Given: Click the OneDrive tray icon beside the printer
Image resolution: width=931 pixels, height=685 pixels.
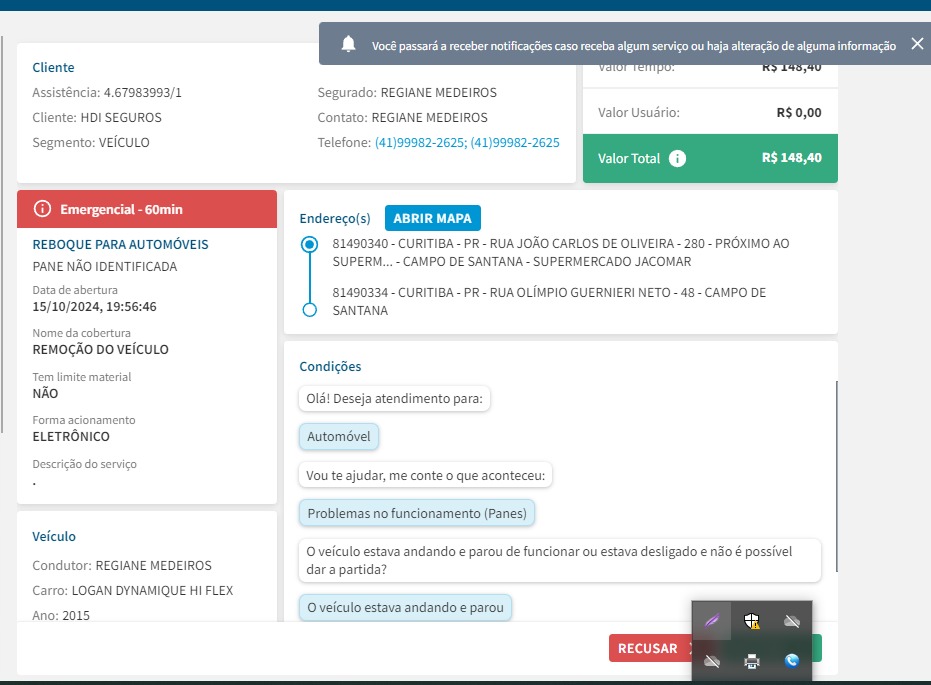Looking at the screenshot, I should (x=712, y=661).
